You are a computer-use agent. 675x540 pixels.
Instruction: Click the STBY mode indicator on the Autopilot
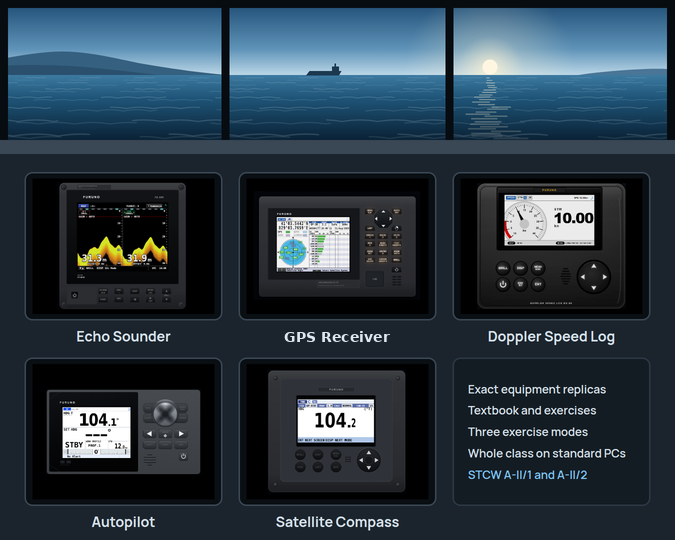click(74, 445)
